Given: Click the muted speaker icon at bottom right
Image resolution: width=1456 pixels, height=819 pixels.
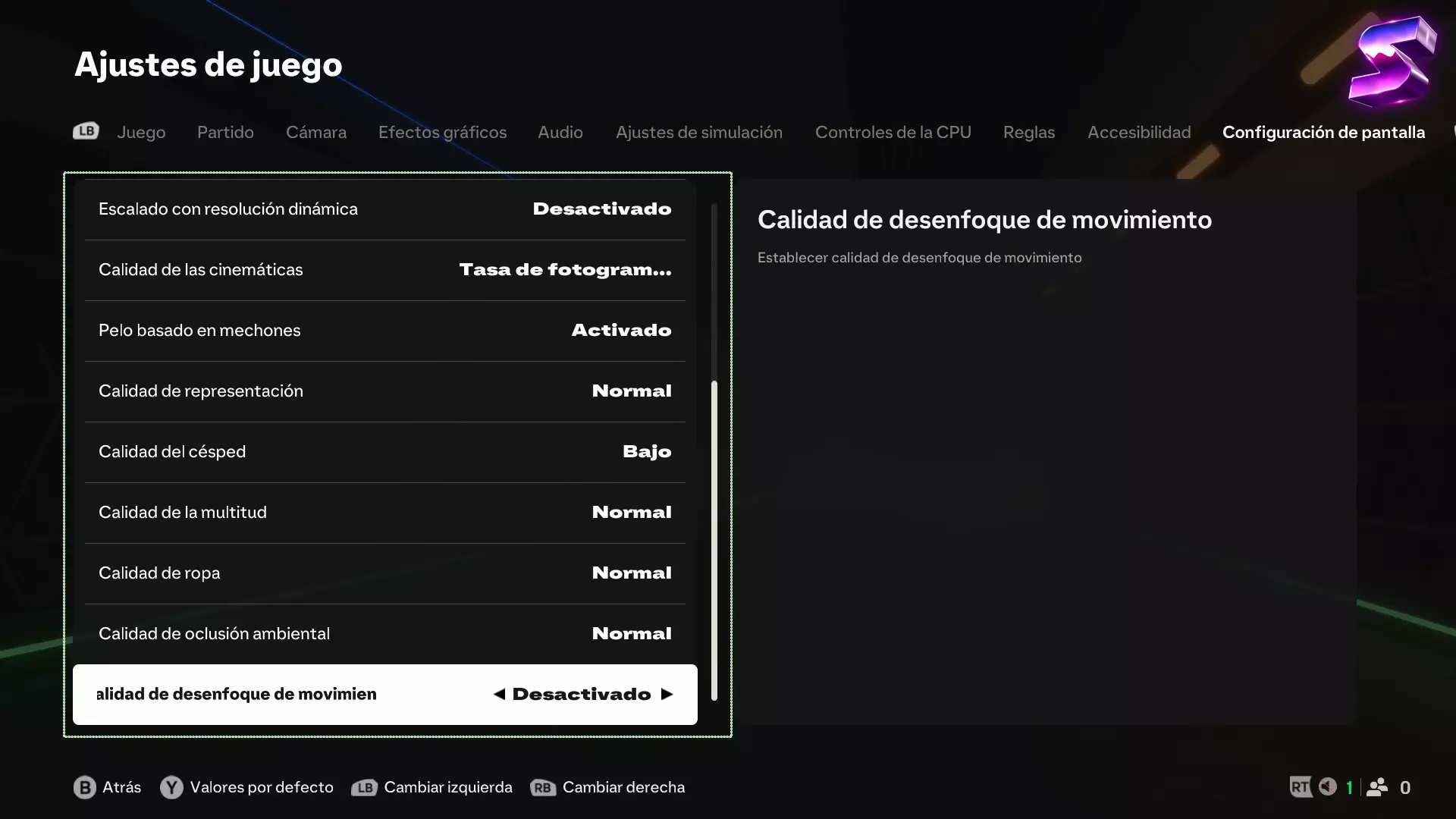Looking at the screenshot, I should [1327, 786].
